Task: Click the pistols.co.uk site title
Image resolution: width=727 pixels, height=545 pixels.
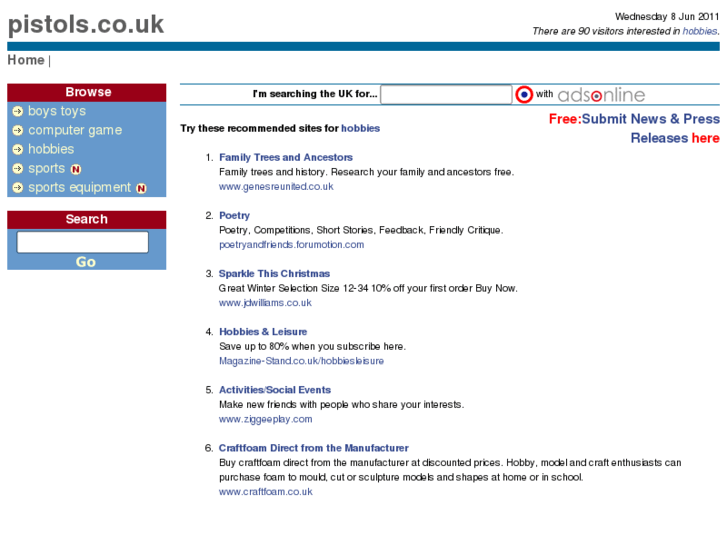Action: click(x=86, y=25)
